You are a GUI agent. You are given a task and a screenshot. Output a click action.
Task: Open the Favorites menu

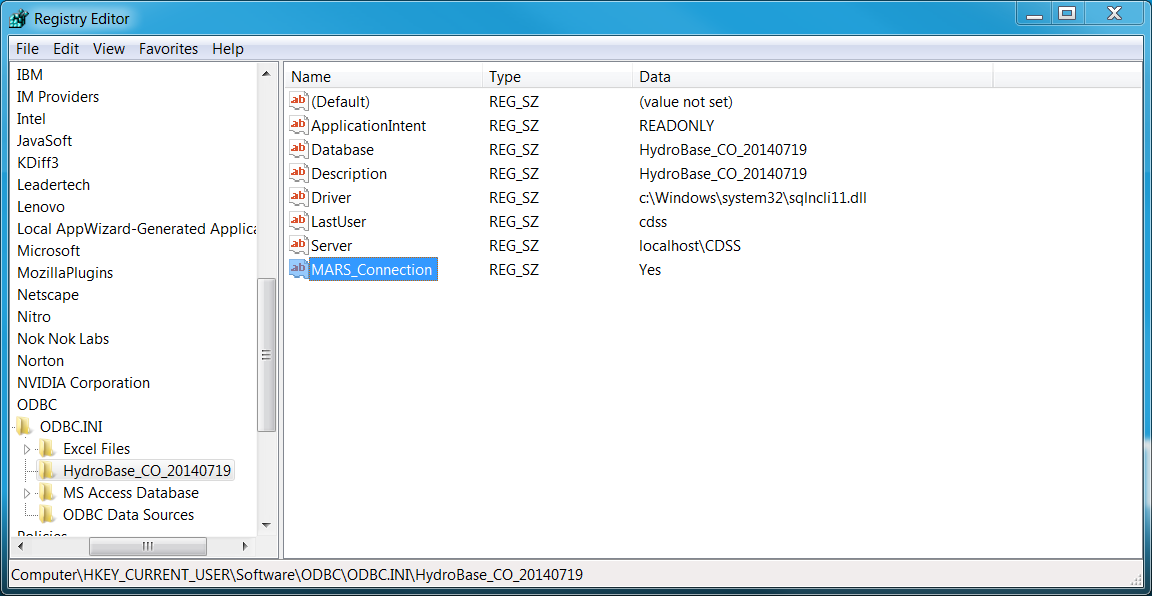point(168,49)
